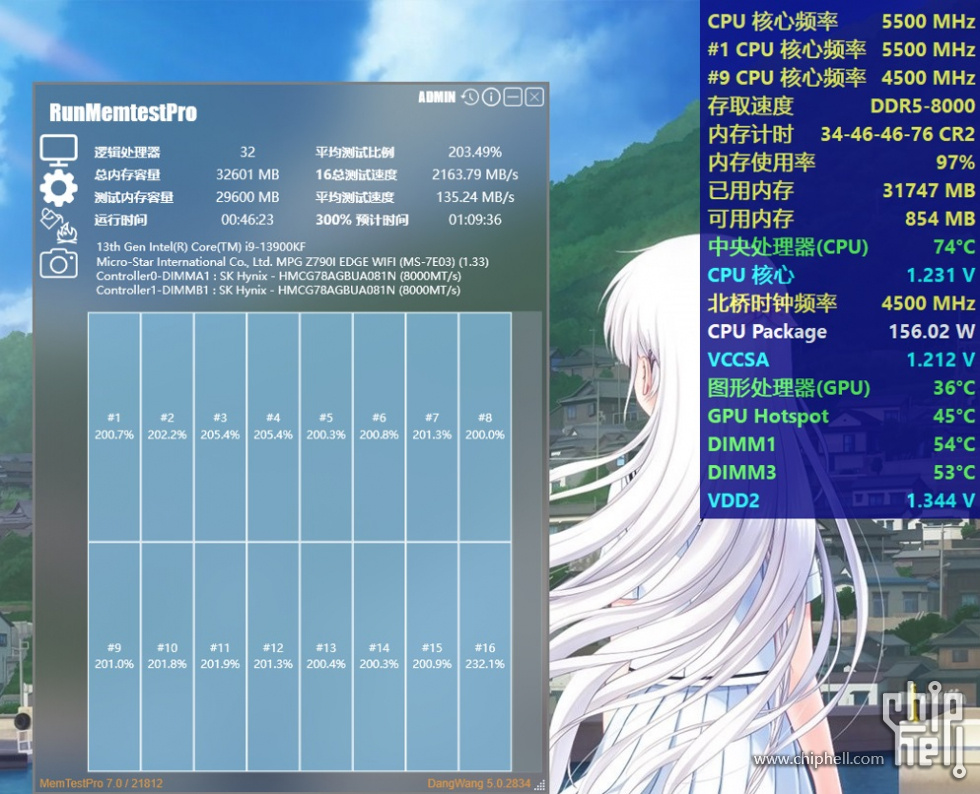Click the VDD2 1.344 V reading
This screenshot has height=794, width=980.
[x=841, y=500]
